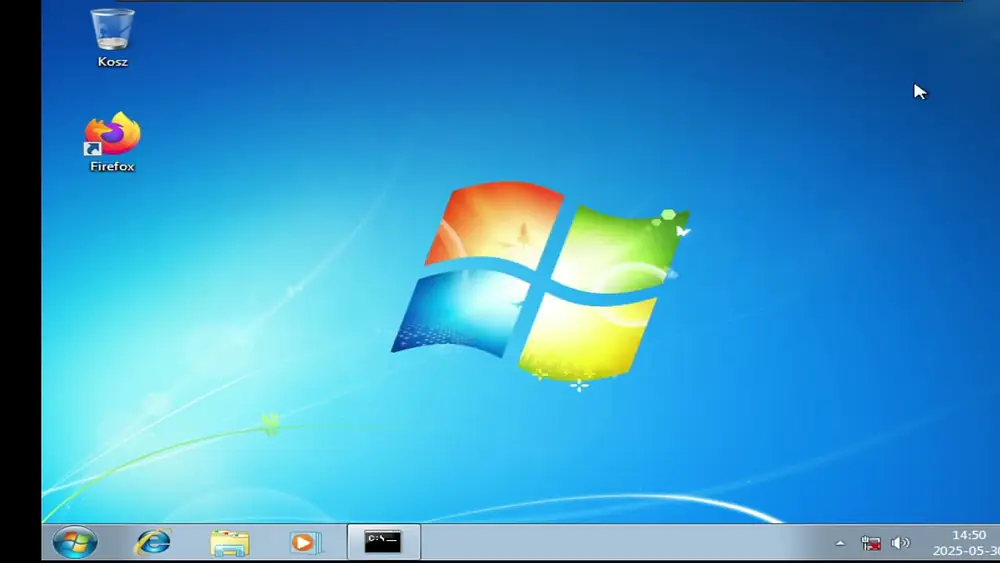Open the Windows Start menu
This screenshot has height=563, width=1000.
(x=75, y=543)
